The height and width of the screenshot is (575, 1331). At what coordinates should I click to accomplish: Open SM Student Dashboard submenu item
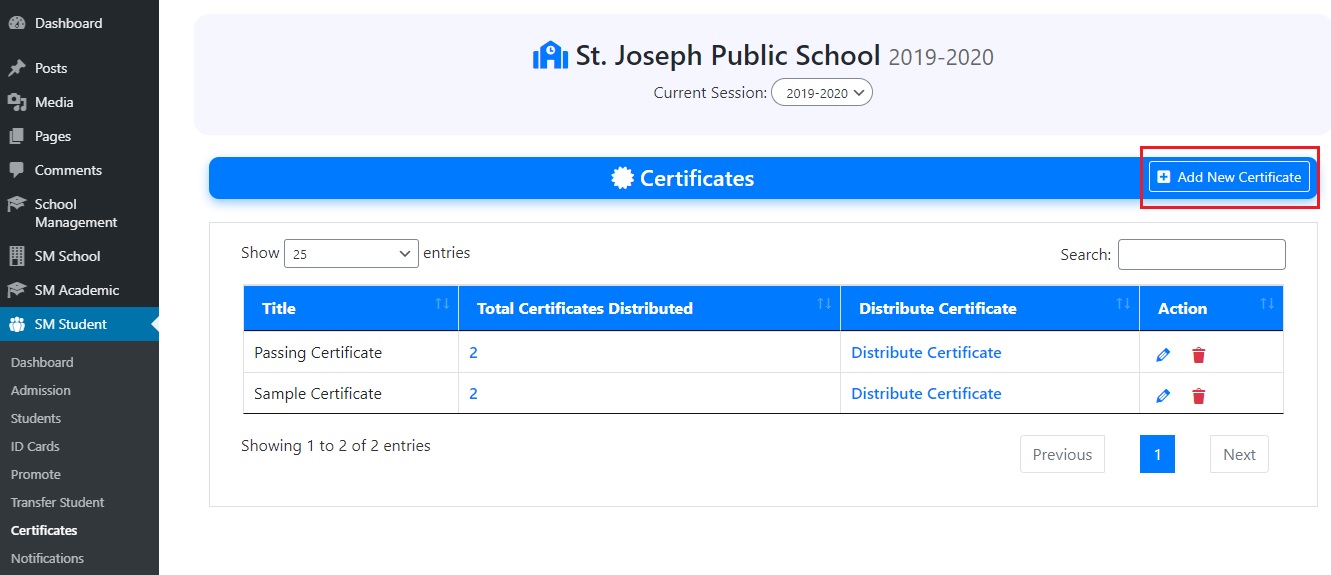point(42,362)
